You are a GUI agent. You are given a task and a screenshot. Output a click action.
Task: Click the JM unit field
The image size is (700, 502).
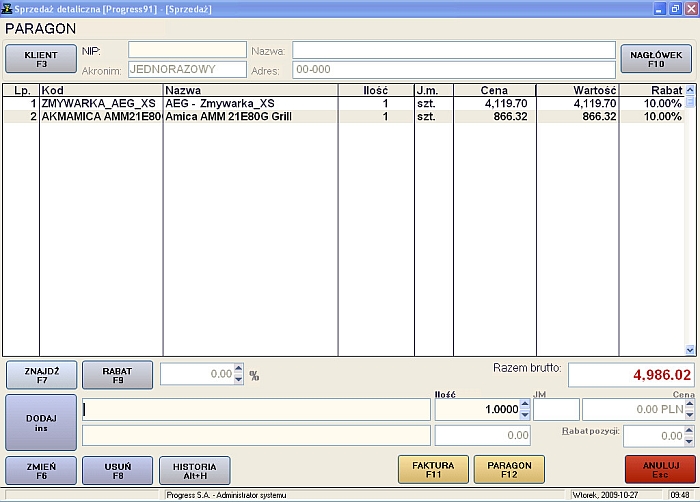[556, 410]
